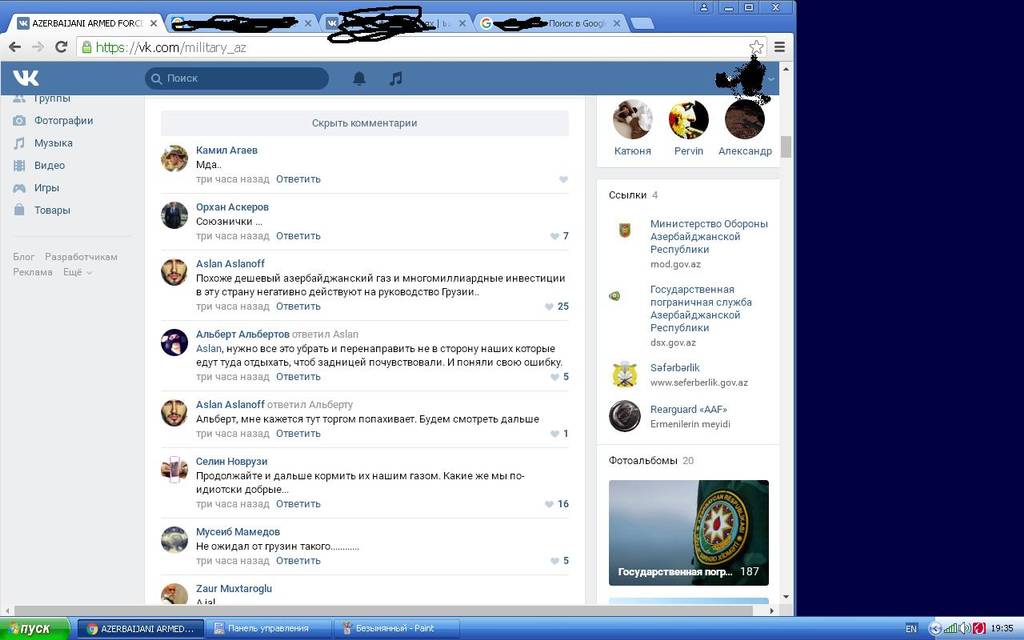The height and width of the screenshot is (640, 1024).
Task: Open Ссылки section header
Action: coord(628,195)
